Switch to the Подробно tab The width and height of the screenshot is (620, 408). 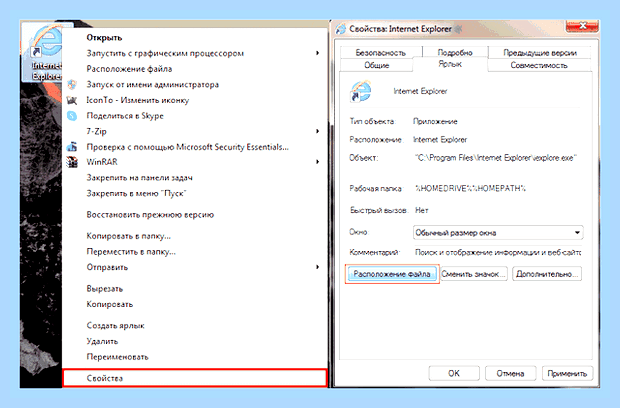[x=455, y=53]
